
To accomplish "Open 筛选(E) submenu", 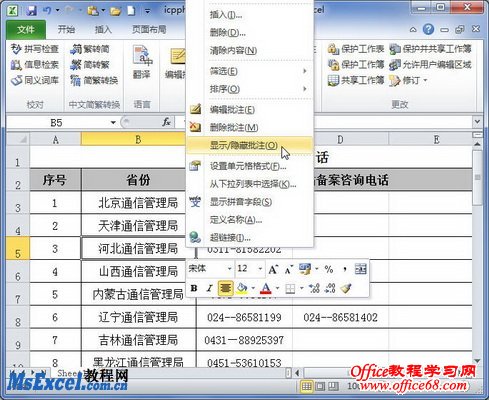I will pos(249,71).
